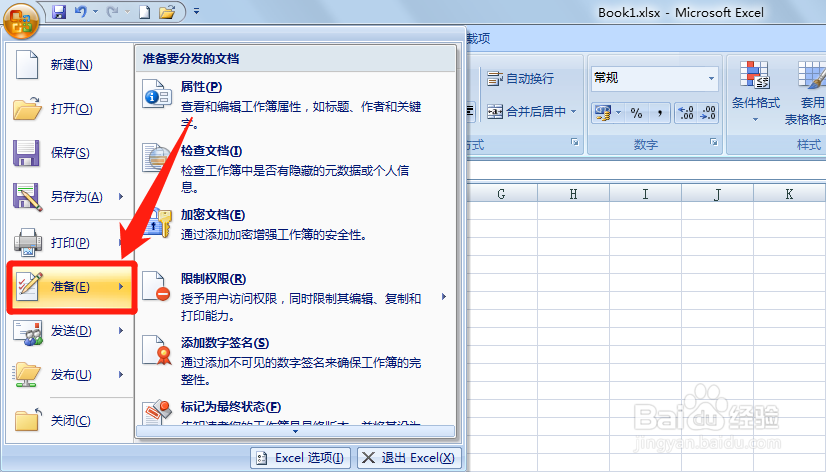Expand the 限制权限 submenu arrow
The width and height of the screenshot is (826, 472).
tap(444, 297)
